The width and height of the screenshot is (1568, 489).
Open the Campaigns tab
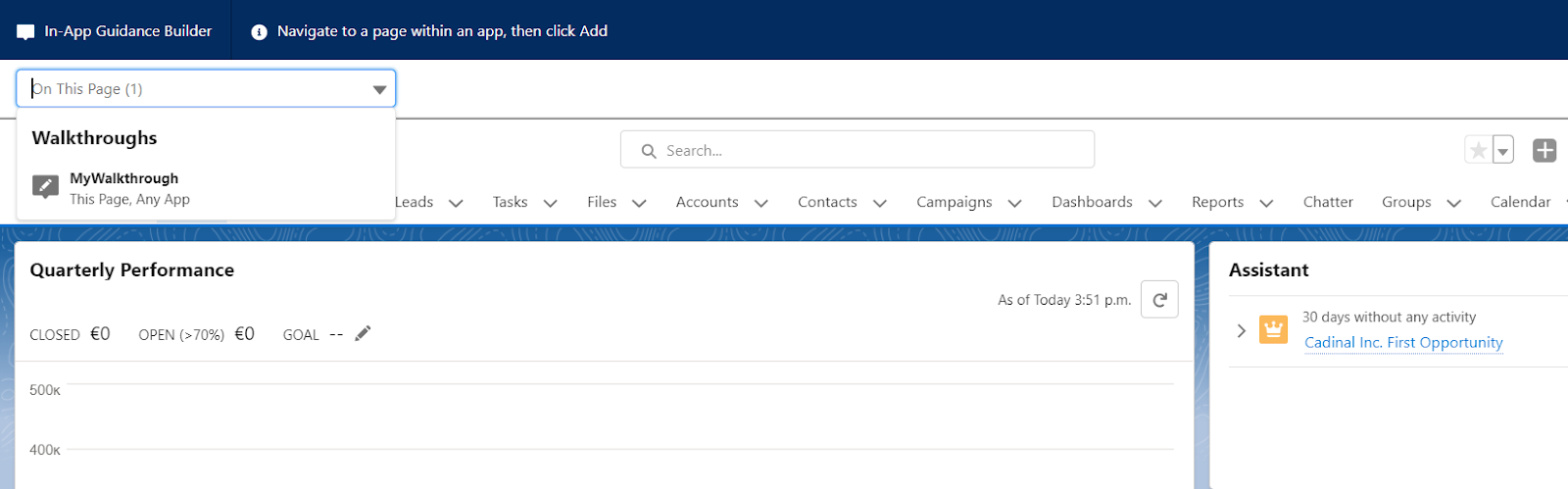(x=954, y=202)
